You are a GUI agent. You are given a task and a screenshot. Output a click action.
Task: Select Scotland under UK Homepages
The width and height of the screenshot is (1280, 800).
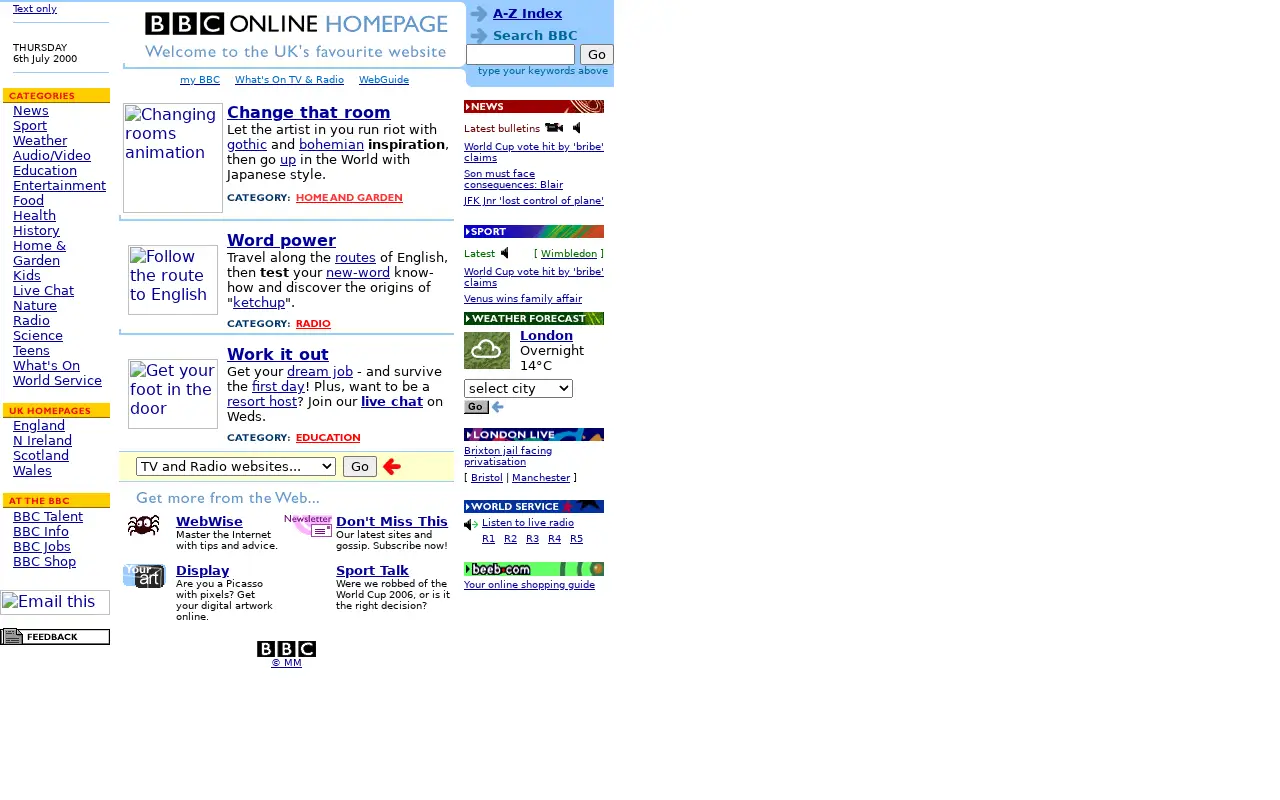(41, 456)
